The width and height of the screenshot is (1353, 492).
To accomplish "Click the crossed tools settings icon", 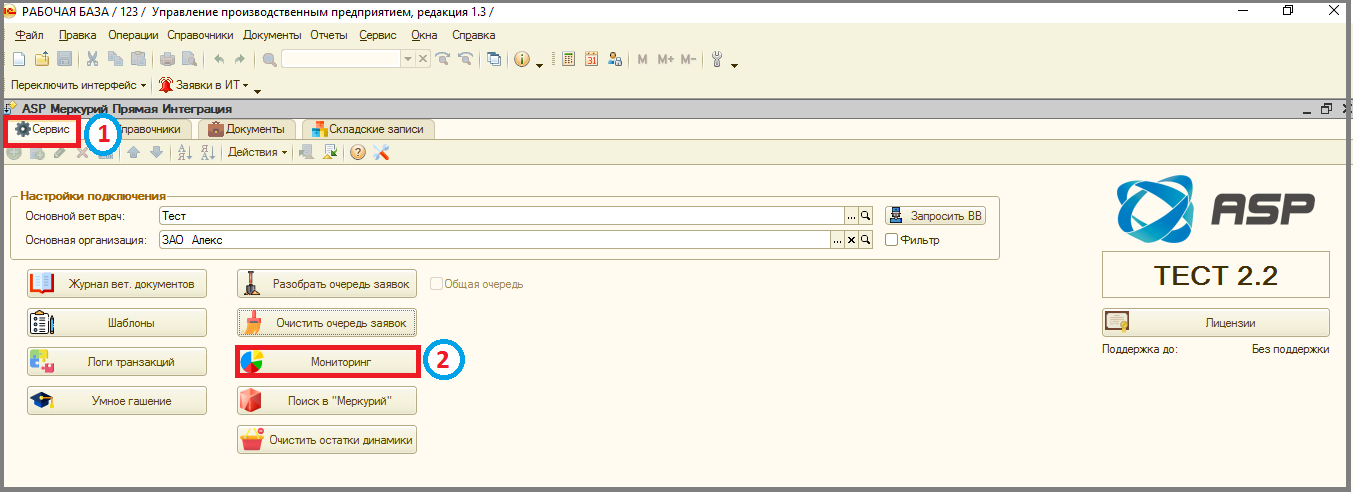I will click(x=381, y=152).
